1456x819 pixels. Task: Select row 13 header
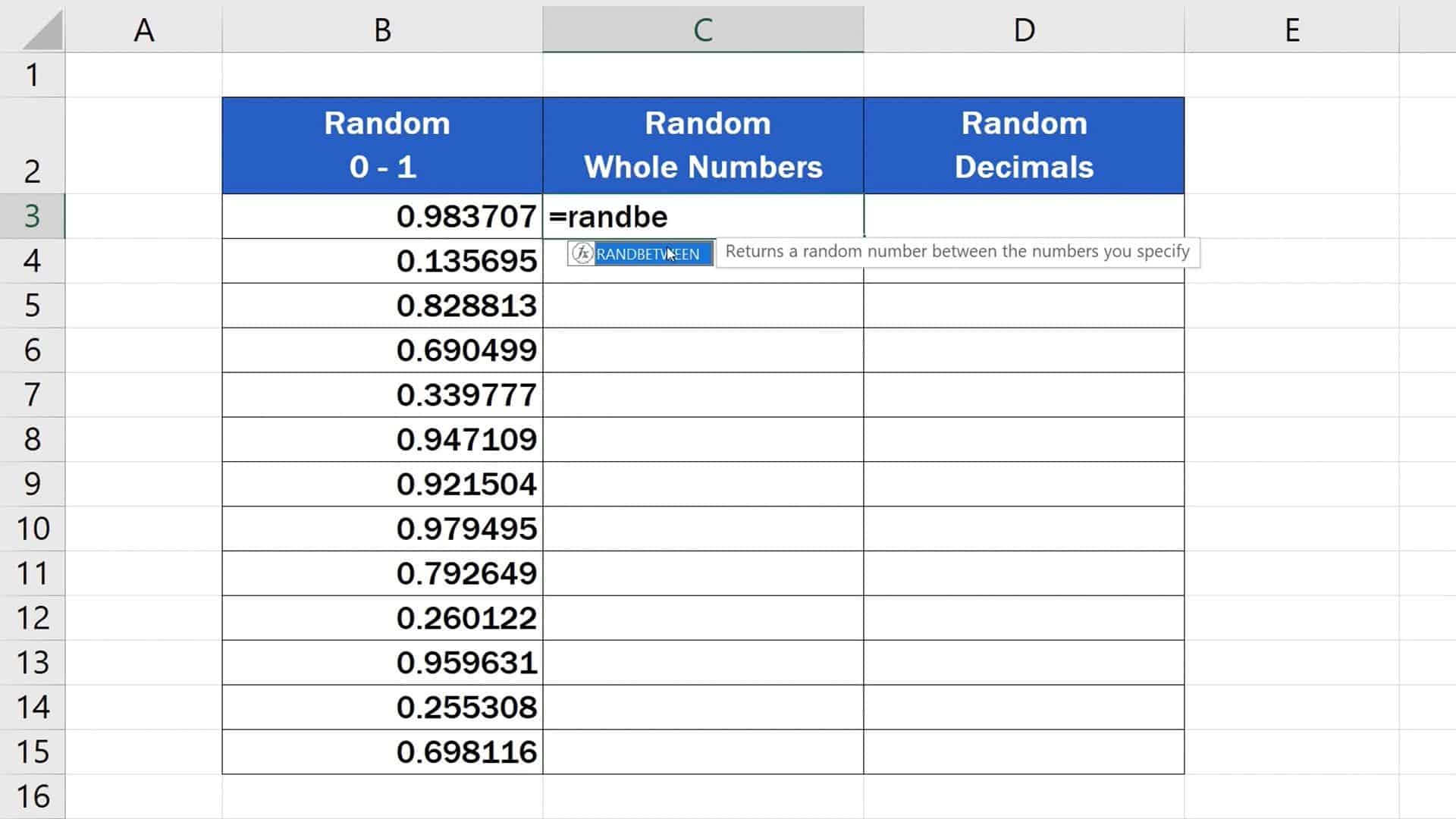[33, 663]
